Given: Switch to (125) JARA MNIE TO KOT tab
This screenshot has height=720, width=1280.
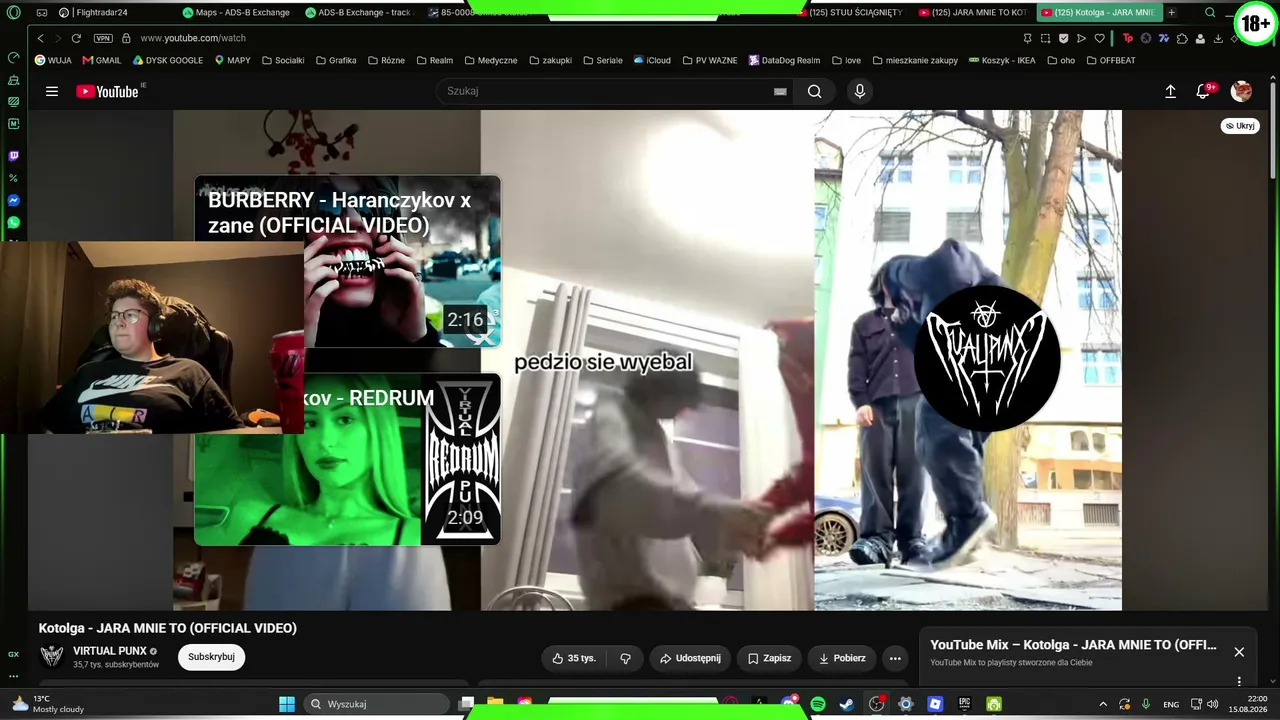Looking at the screenshot, I should tap(973, 12).
